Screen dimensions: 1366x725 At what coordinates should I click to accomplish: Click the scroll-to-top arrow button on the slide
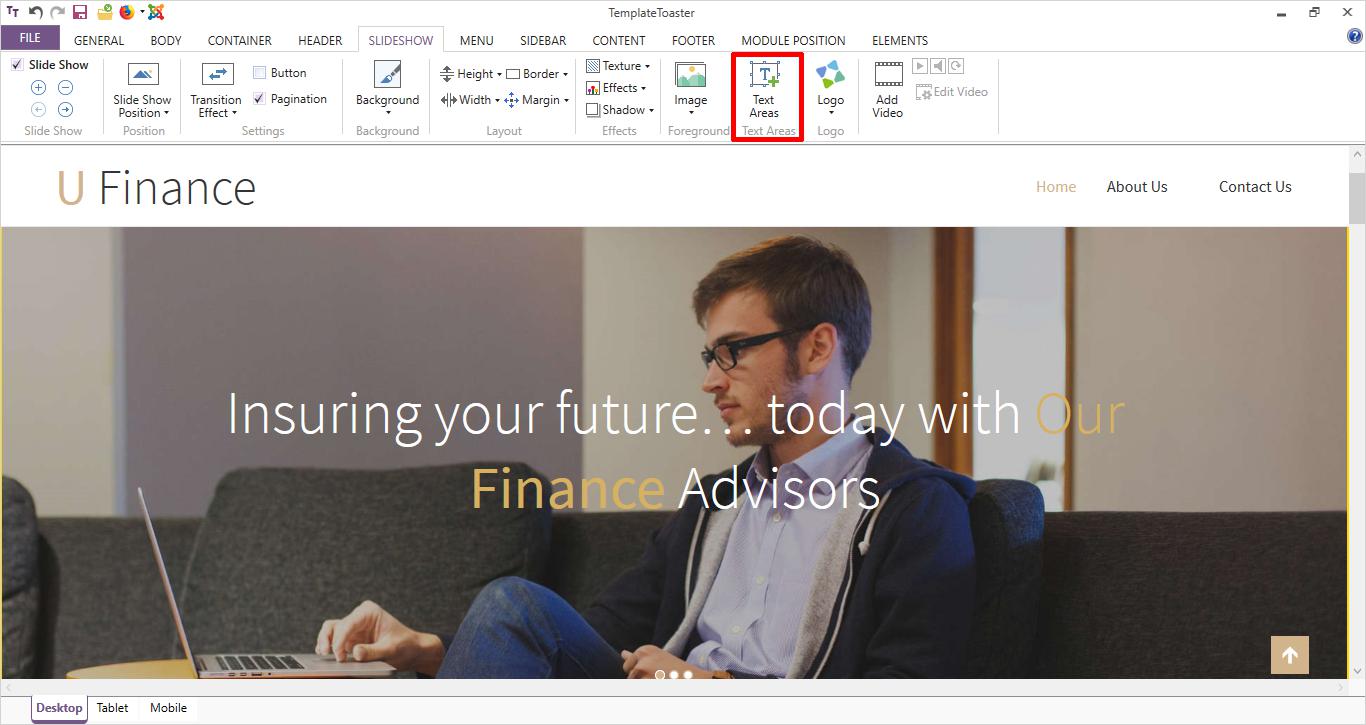(1289, 656)
